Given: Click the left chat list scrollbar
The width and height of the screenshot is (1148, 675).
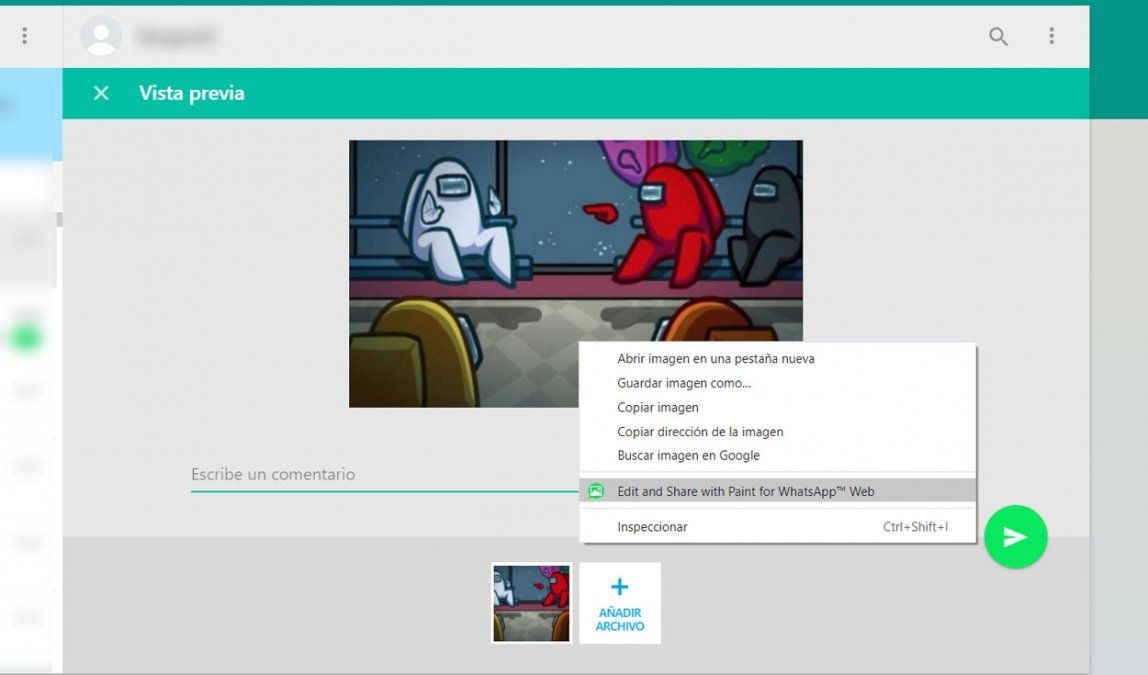Looking at the screenshot, I should coord(58,220).
